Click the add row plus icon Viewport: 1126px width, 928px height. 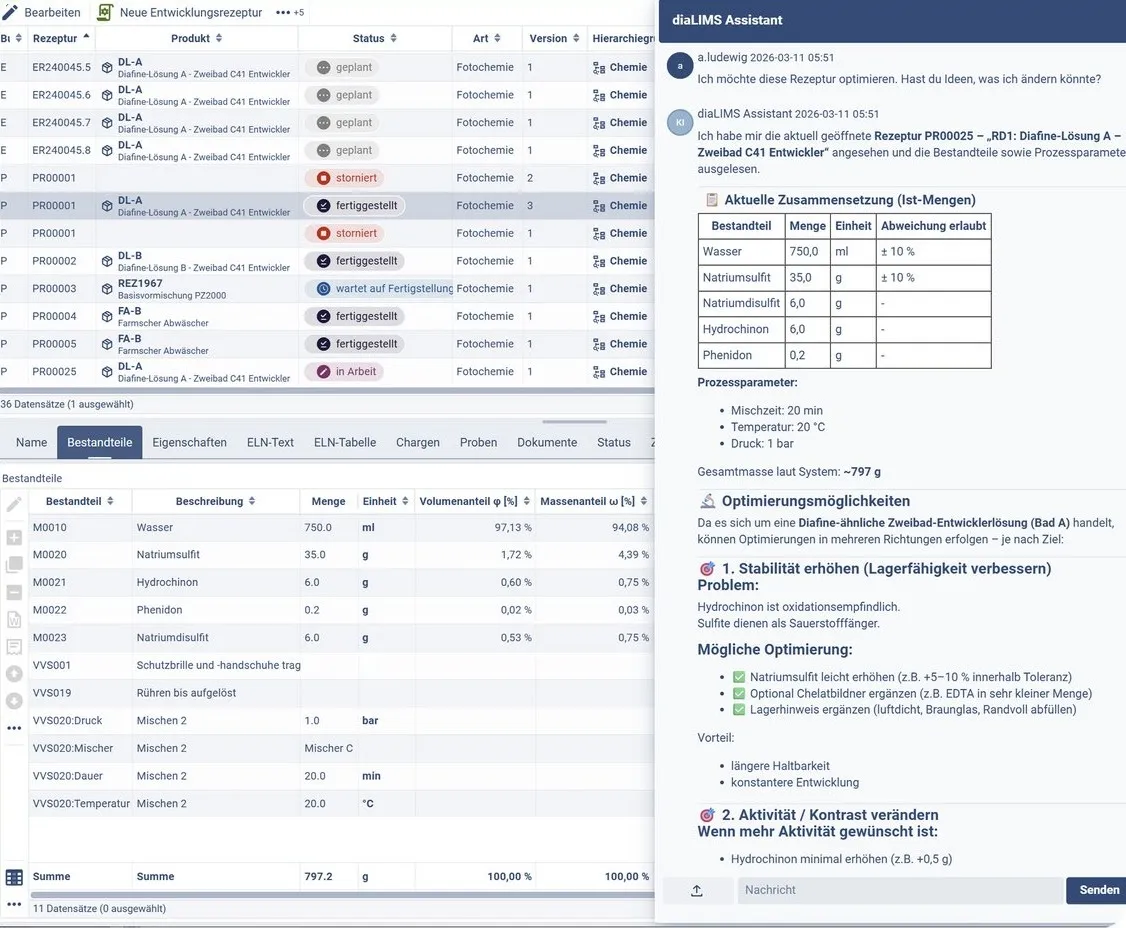tap(14, 537)
